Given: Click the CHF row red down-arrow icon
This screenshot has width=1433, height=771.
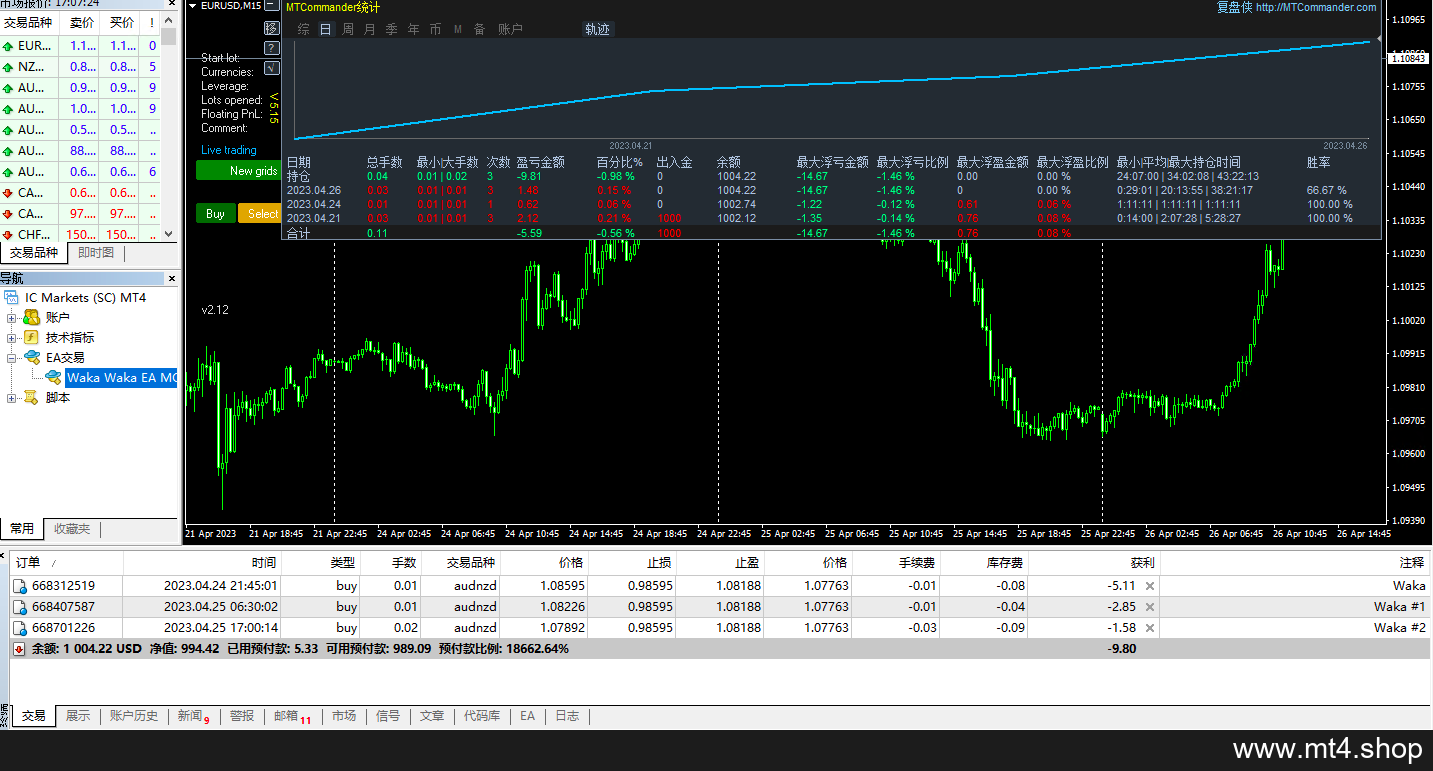Looking at the screenshot, I should tap(8, 235).
